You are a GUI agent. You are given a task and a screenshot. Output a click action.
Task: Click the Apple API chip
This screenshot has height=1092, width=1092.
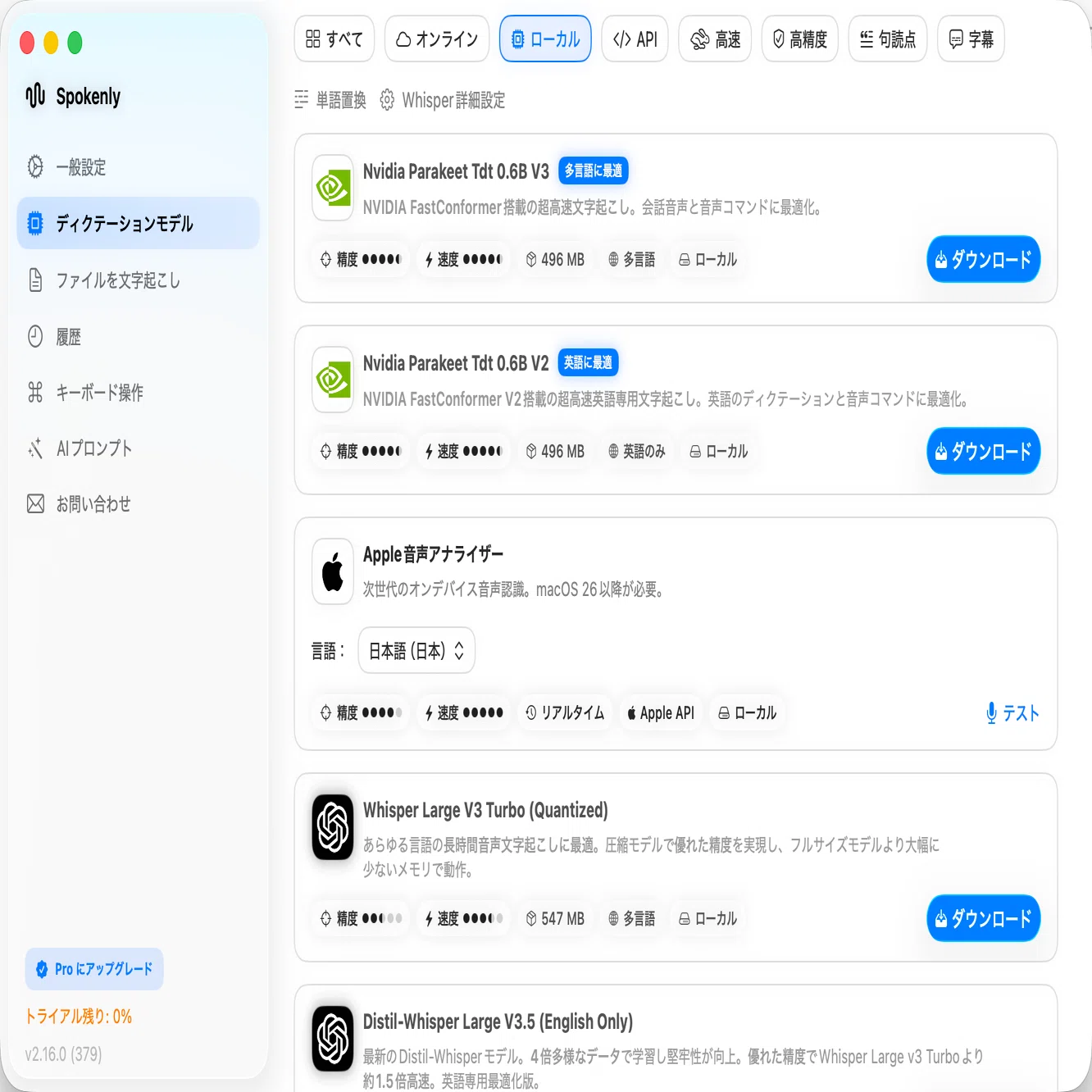pos(661,712)
